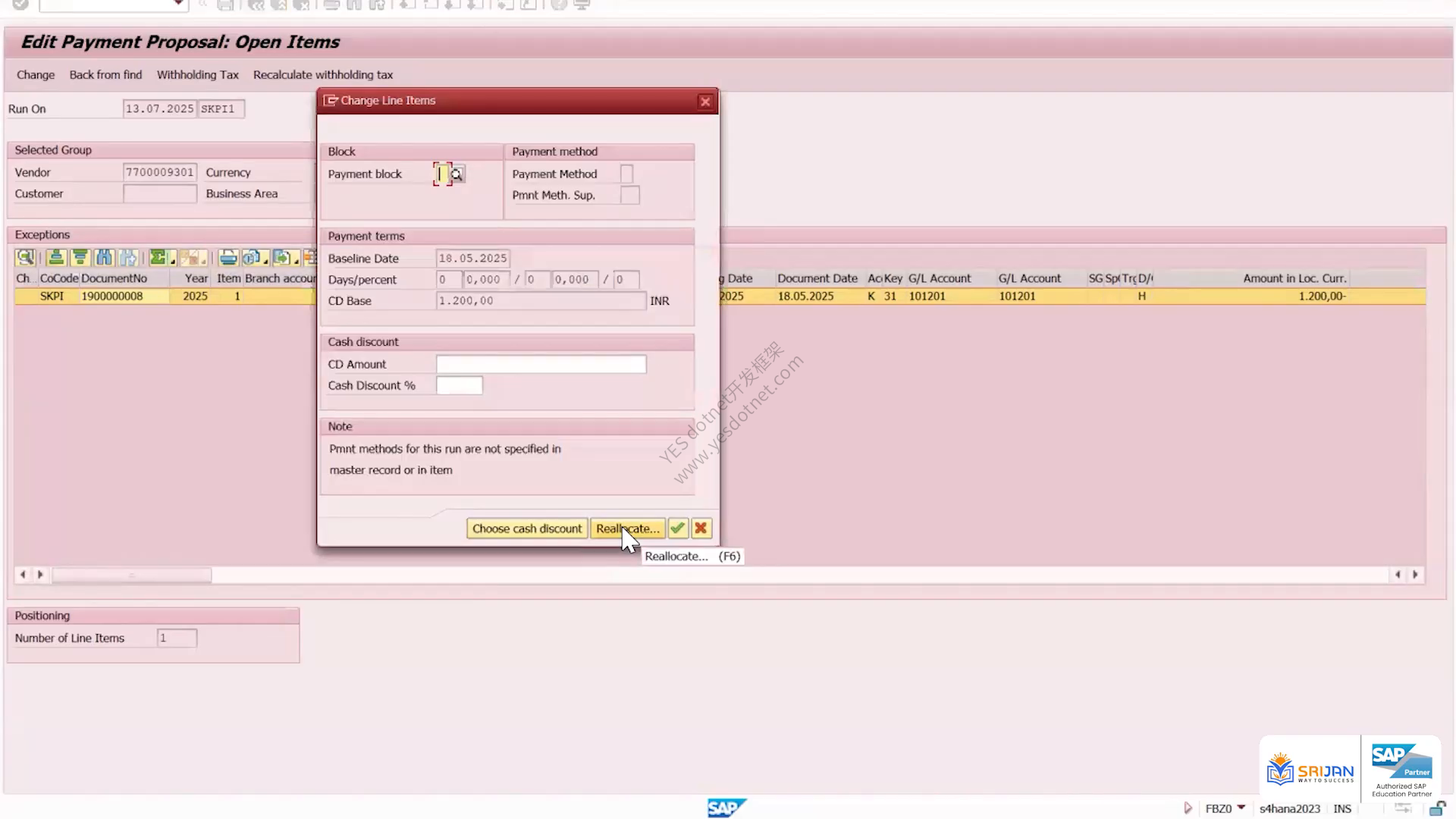Open the Export dropdown arrow in the toolbar
This screenshot has height=819, width=1456.
[297, 261]
